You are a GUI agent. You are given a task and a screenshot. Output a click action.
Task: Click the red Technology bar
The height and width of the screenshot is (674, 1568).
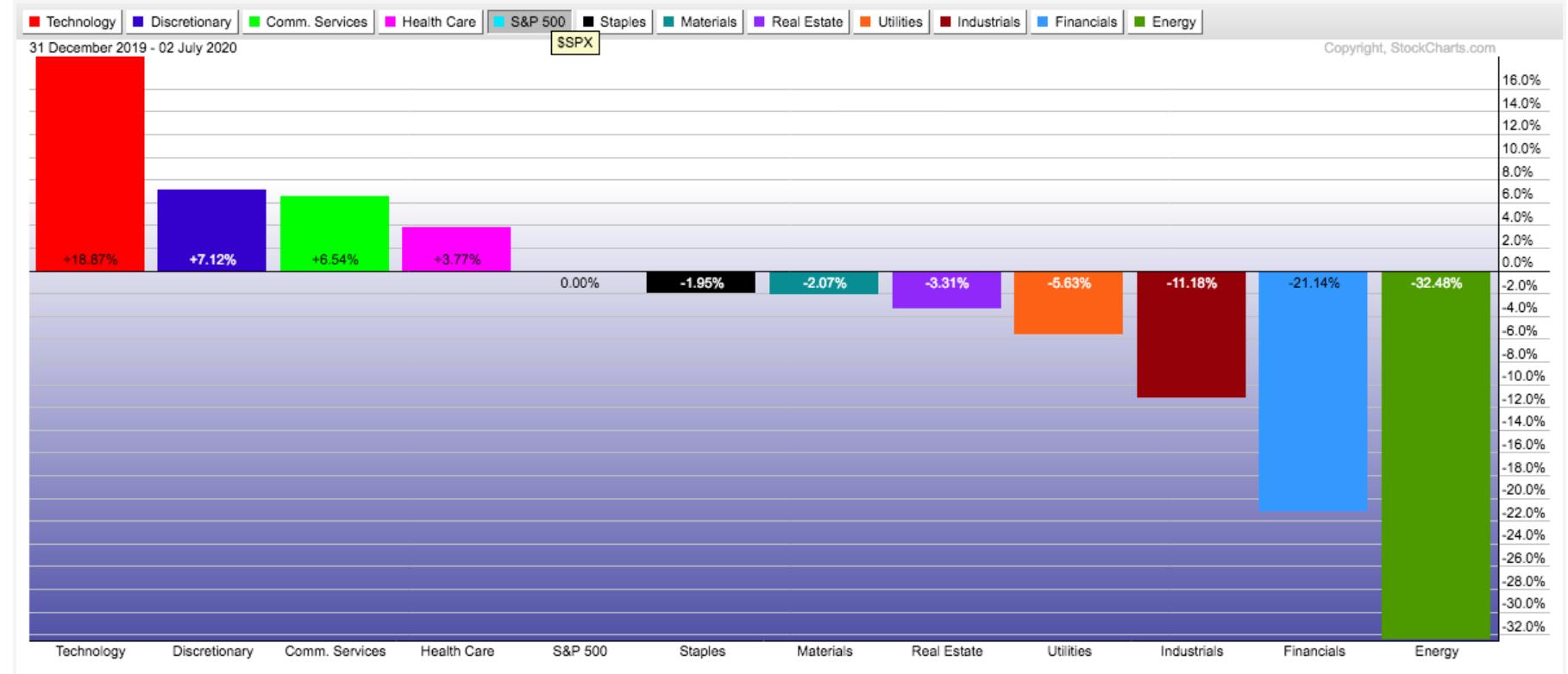click(90, 164)
